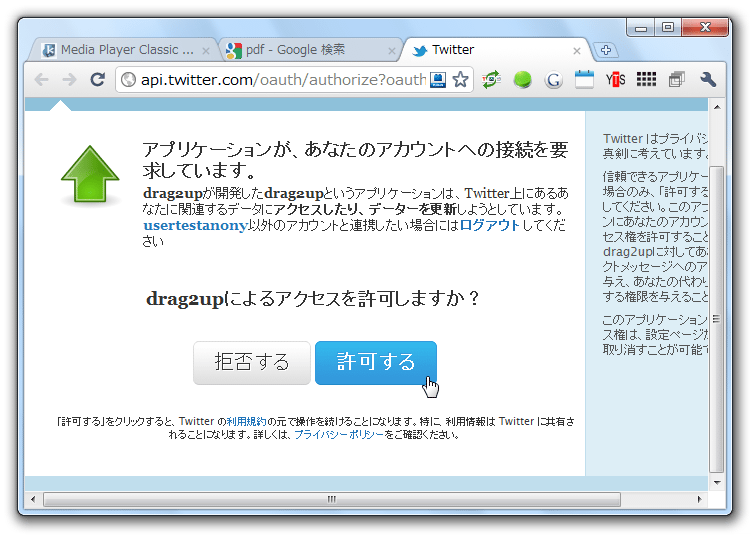Image resolution: width=755 pixels, height=538 pixels.
Task: Click the vertical scrollbar thumb
Action: click(x=717, y=319)
